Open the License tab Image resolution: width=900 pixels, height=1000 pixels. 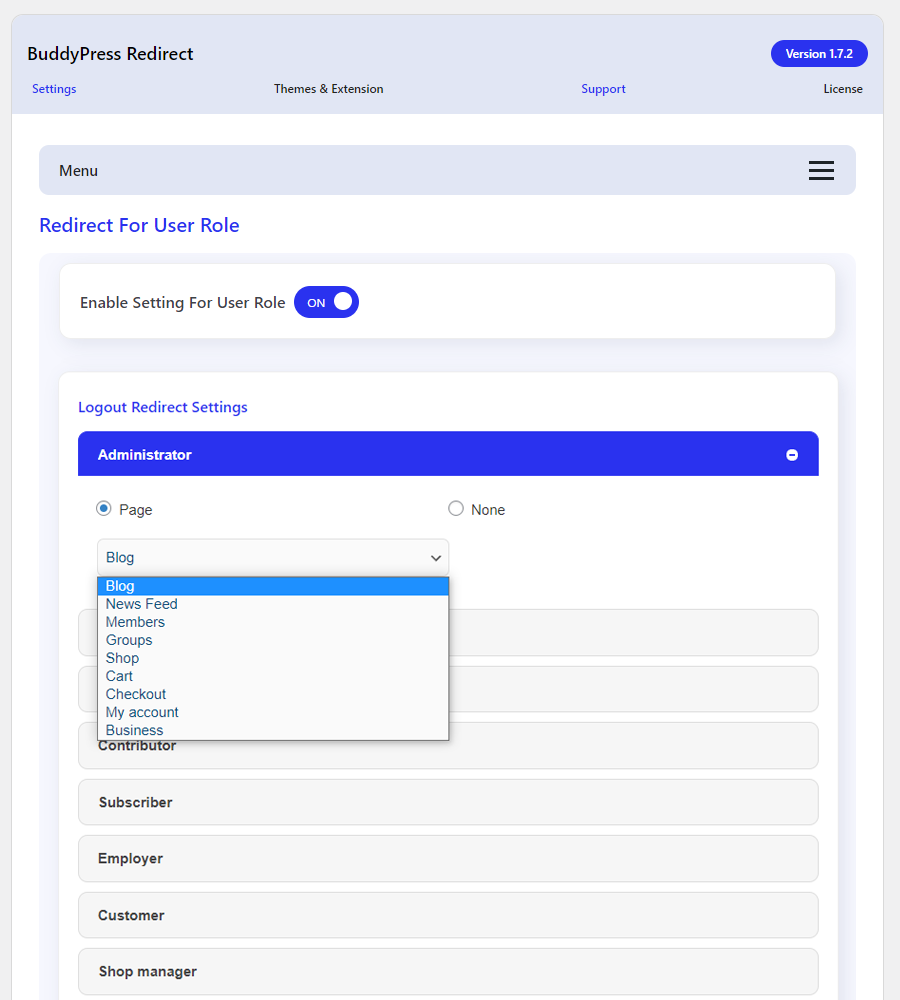(843, 89)
